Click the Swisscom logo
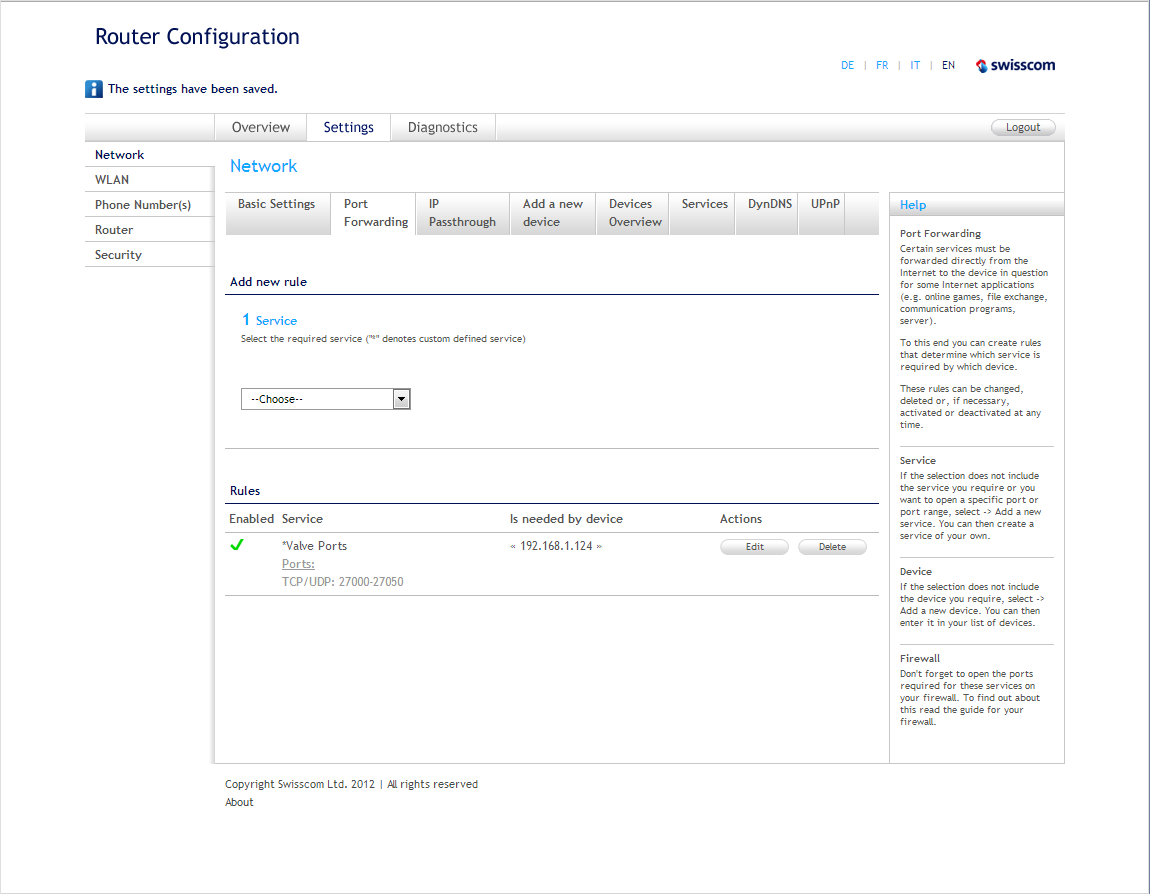Viewport: 1150px width, 894px height. click(x=1015, y=66)
